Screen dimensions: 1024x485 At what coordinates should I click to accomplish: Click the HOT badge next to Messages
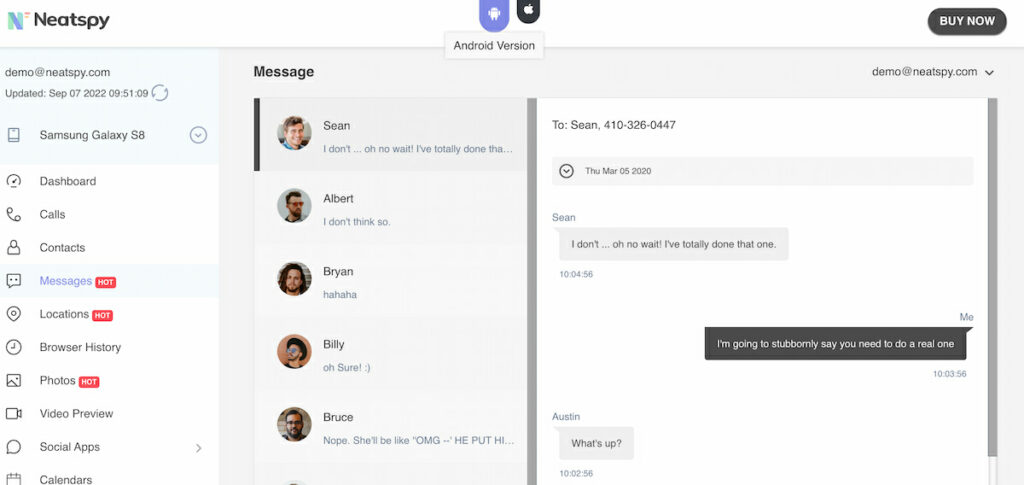click(x=106, y=283)
